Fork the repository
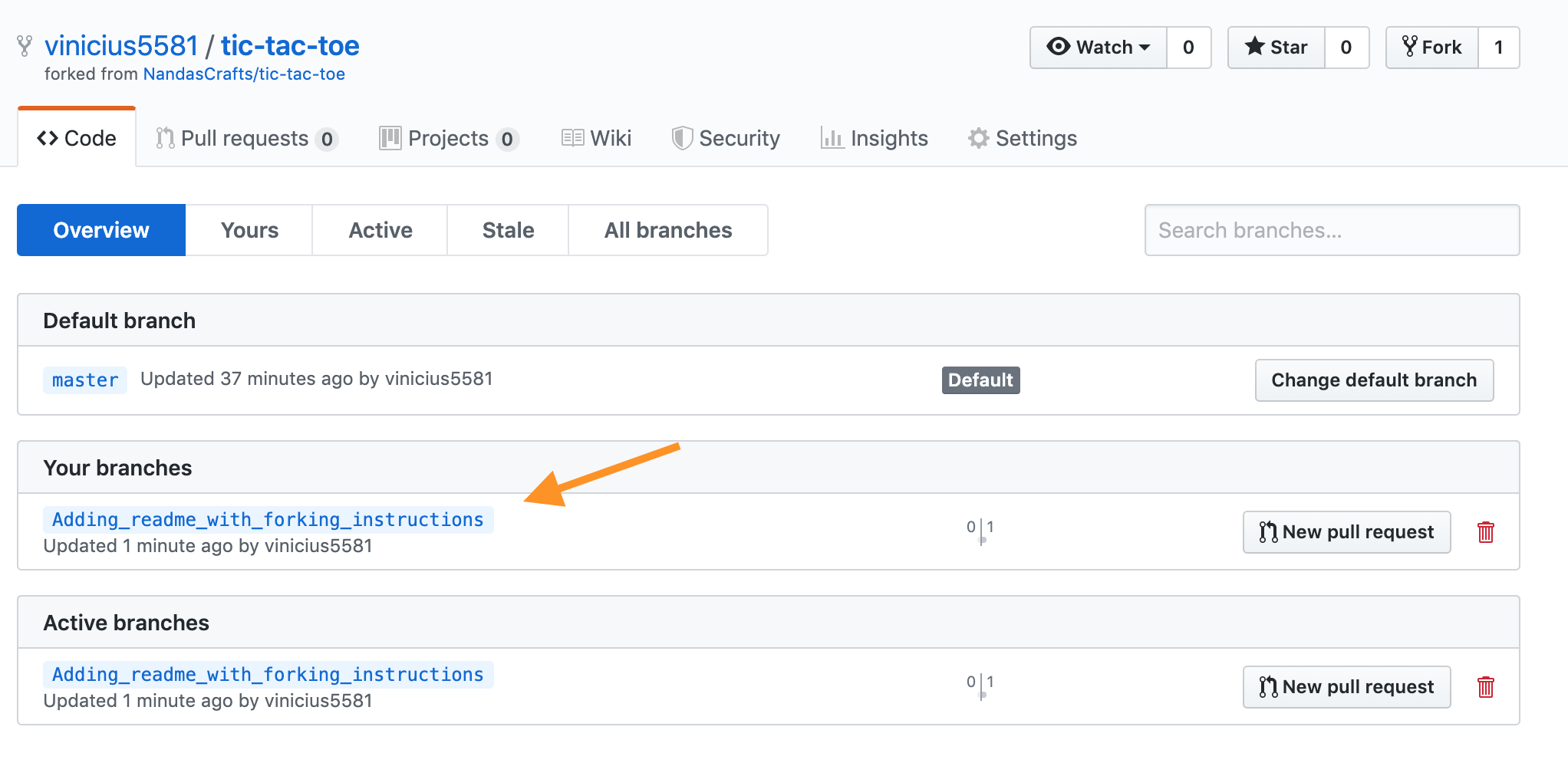Image resolution: width=1568 pixels, height=776 pixels. pyautogui.click(x=1432, y=48)
